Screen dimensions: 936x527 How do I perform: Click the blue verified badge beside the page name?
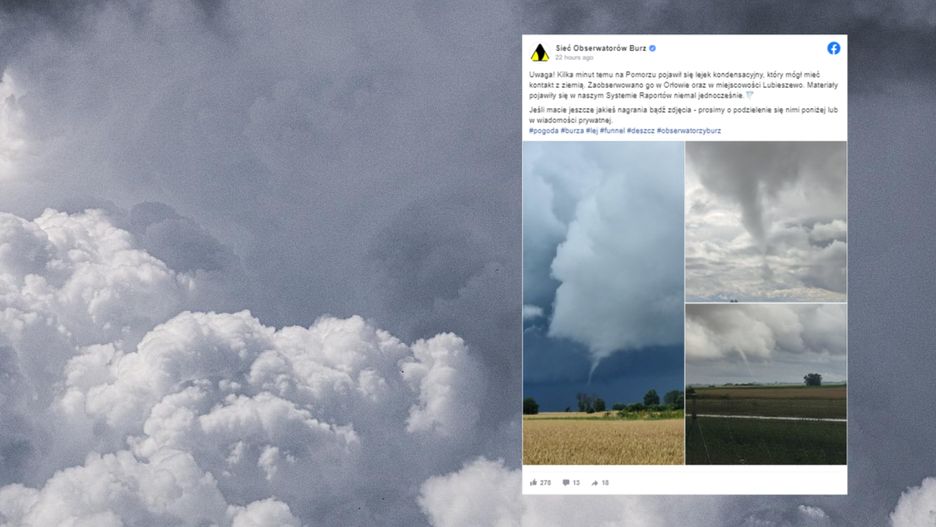[x=652, y=48]
